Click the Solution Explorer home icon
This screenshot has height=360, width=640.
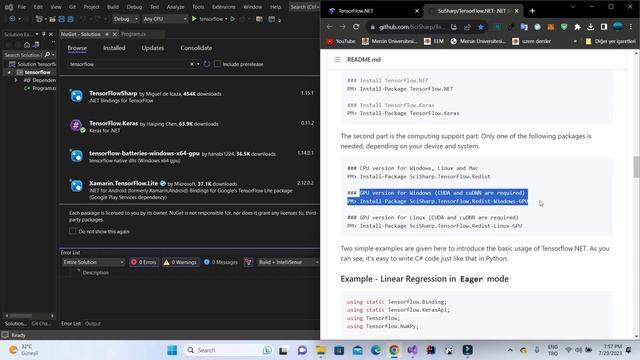(x=27, y=45)
